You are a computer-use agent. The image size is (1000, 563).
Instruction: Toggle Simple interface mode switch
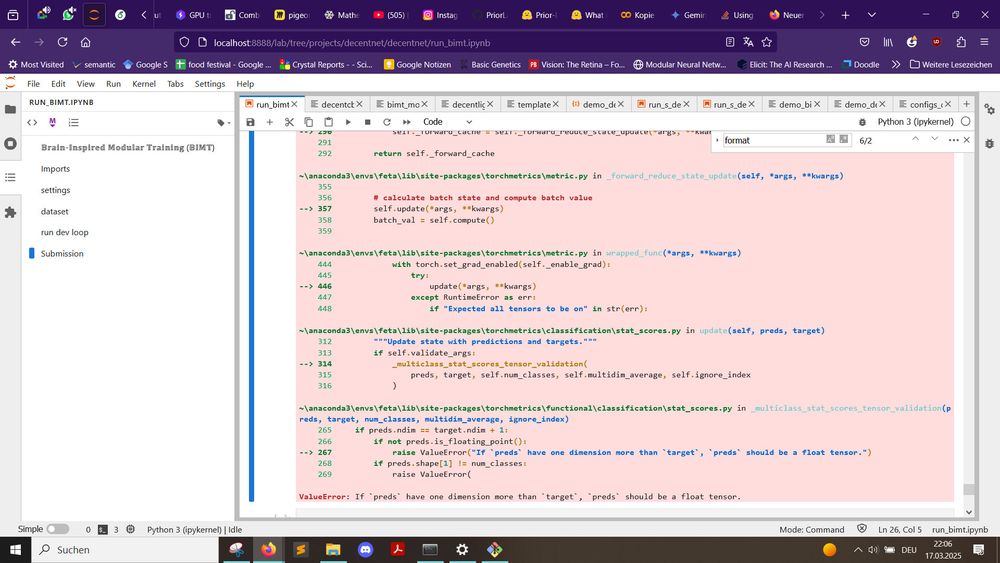57,529
